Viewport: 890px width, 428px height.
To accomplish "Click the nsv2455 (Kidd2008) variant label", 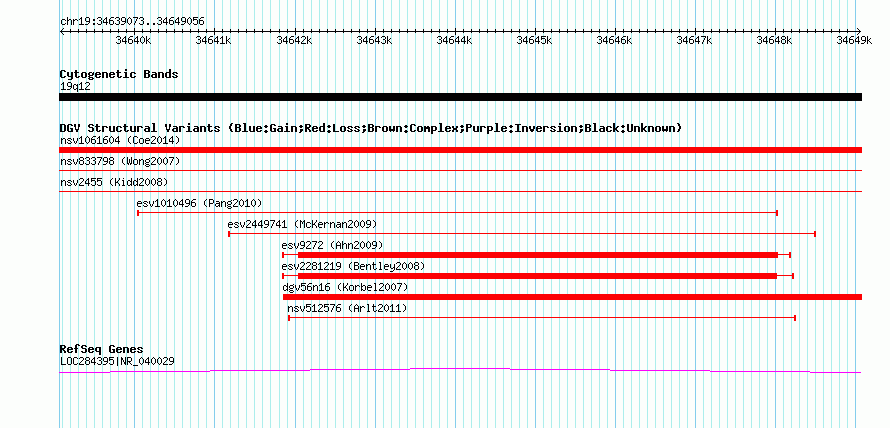I will (x=114, y=182).
